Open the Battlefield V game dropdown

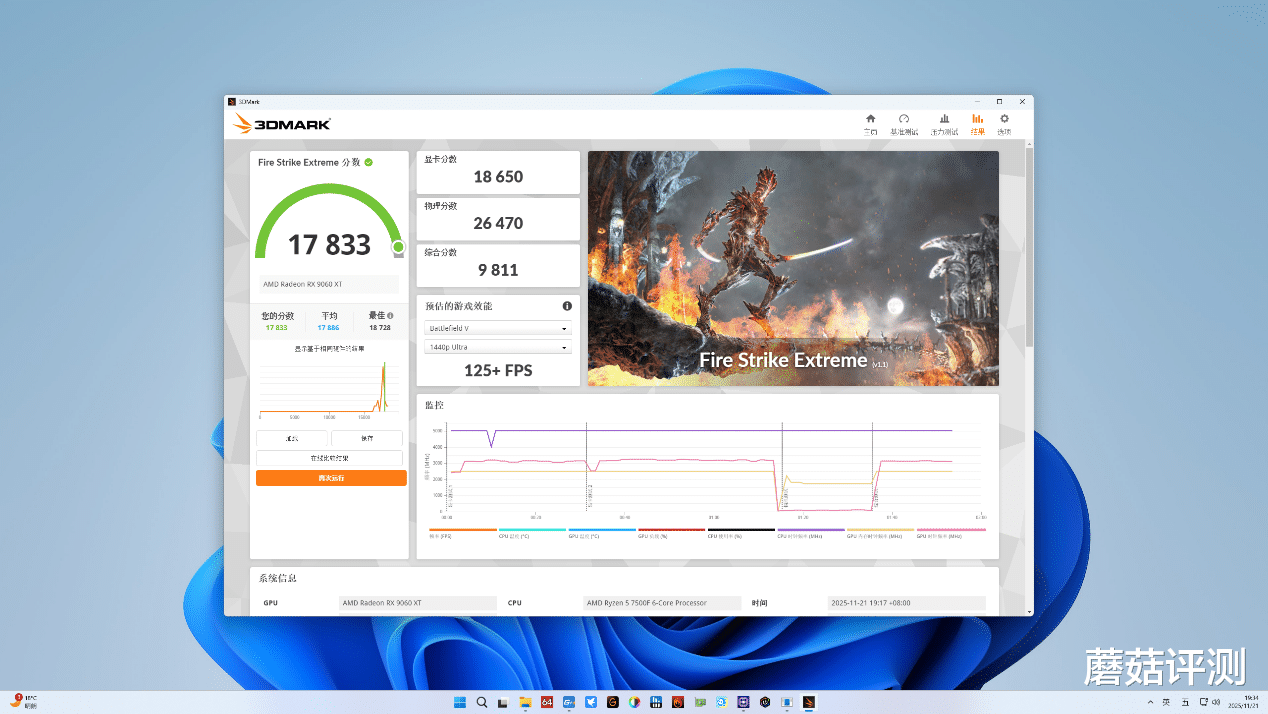498,328
